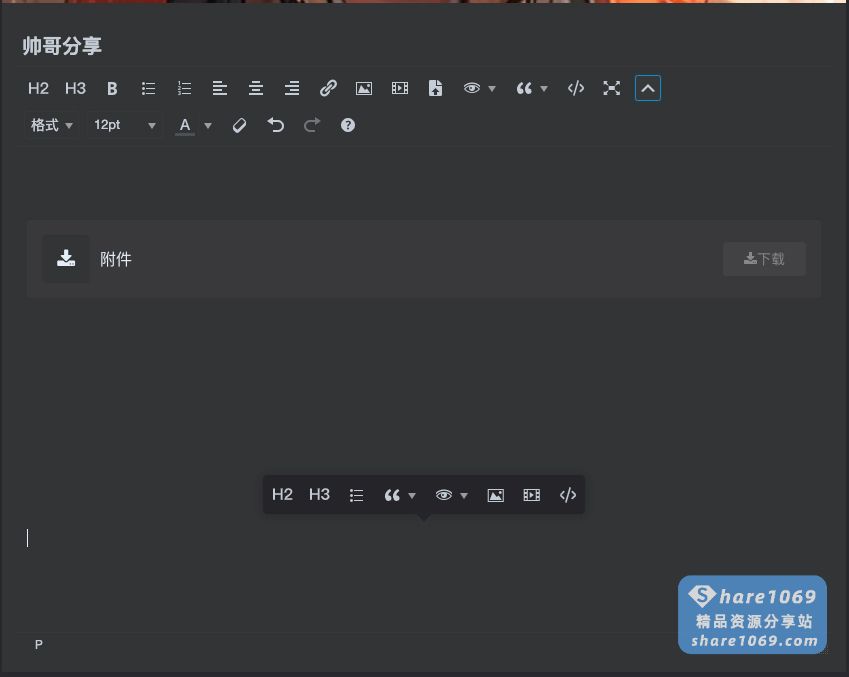Click the 下载 download button

click(x=764, y=259)
